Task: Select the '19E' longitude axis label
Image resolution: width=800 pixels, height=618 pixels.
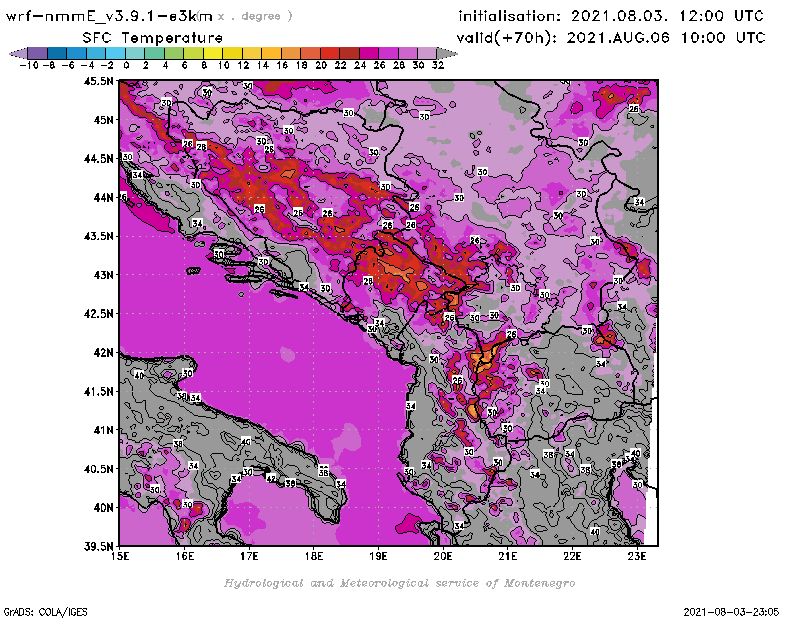Action: pos(379,557)
